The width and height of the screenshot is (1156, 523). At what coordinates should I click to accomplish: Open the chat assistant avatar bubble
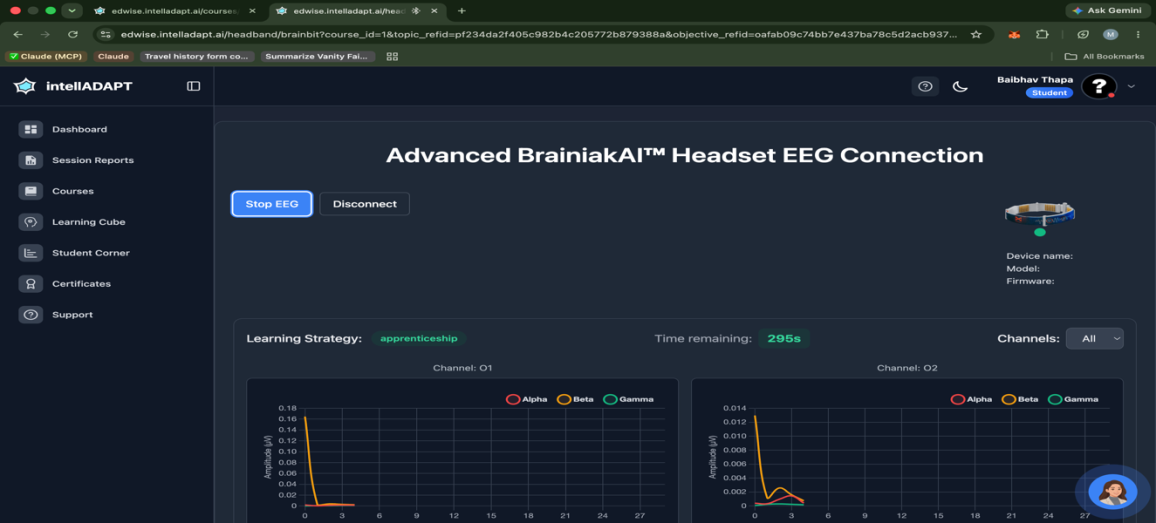pyautogui.click(x=1113, y=492)
